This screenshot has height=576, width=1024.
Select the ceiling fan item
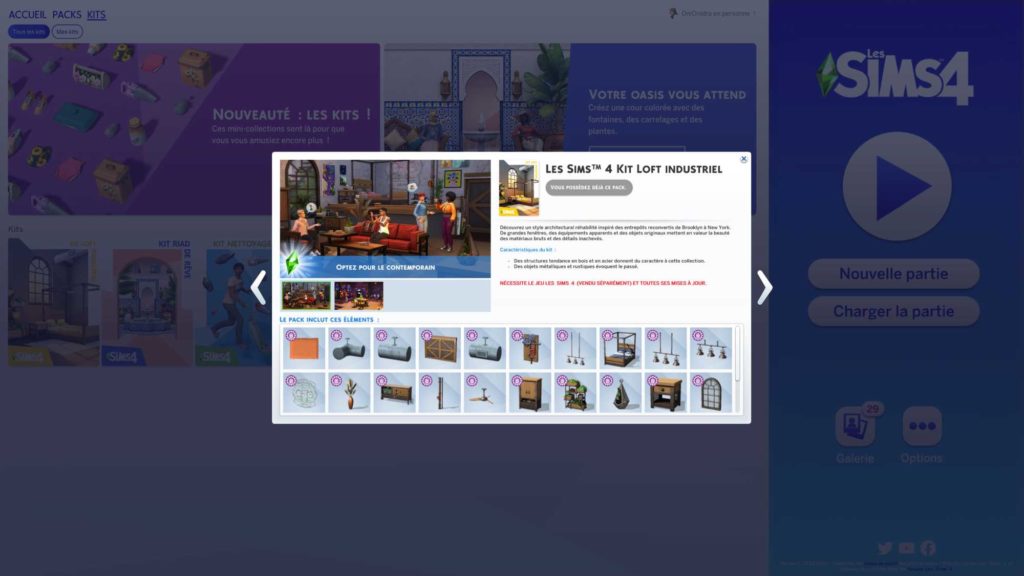point(485,393)
